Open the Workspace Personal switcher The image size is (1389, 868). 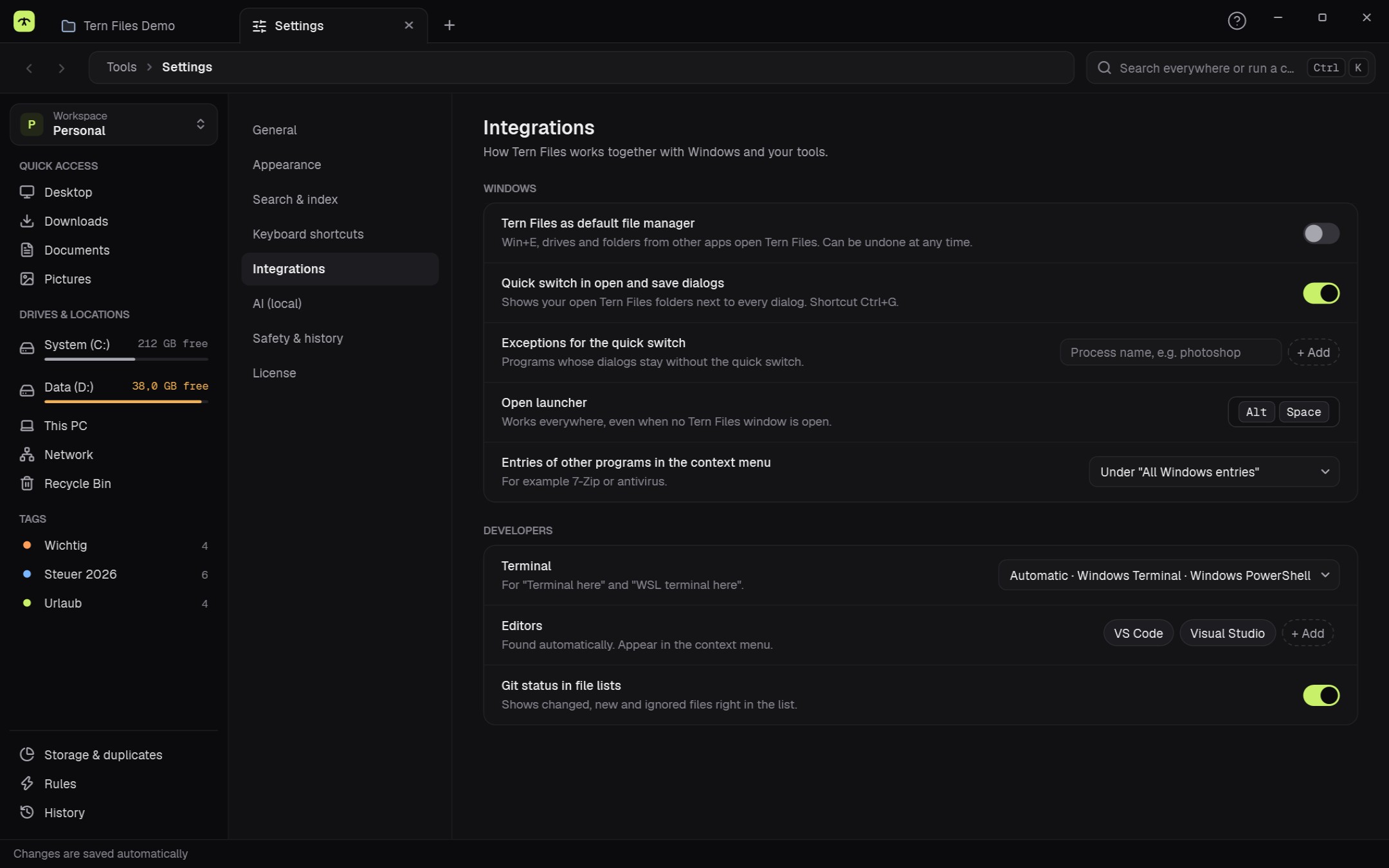pos(114,124)
